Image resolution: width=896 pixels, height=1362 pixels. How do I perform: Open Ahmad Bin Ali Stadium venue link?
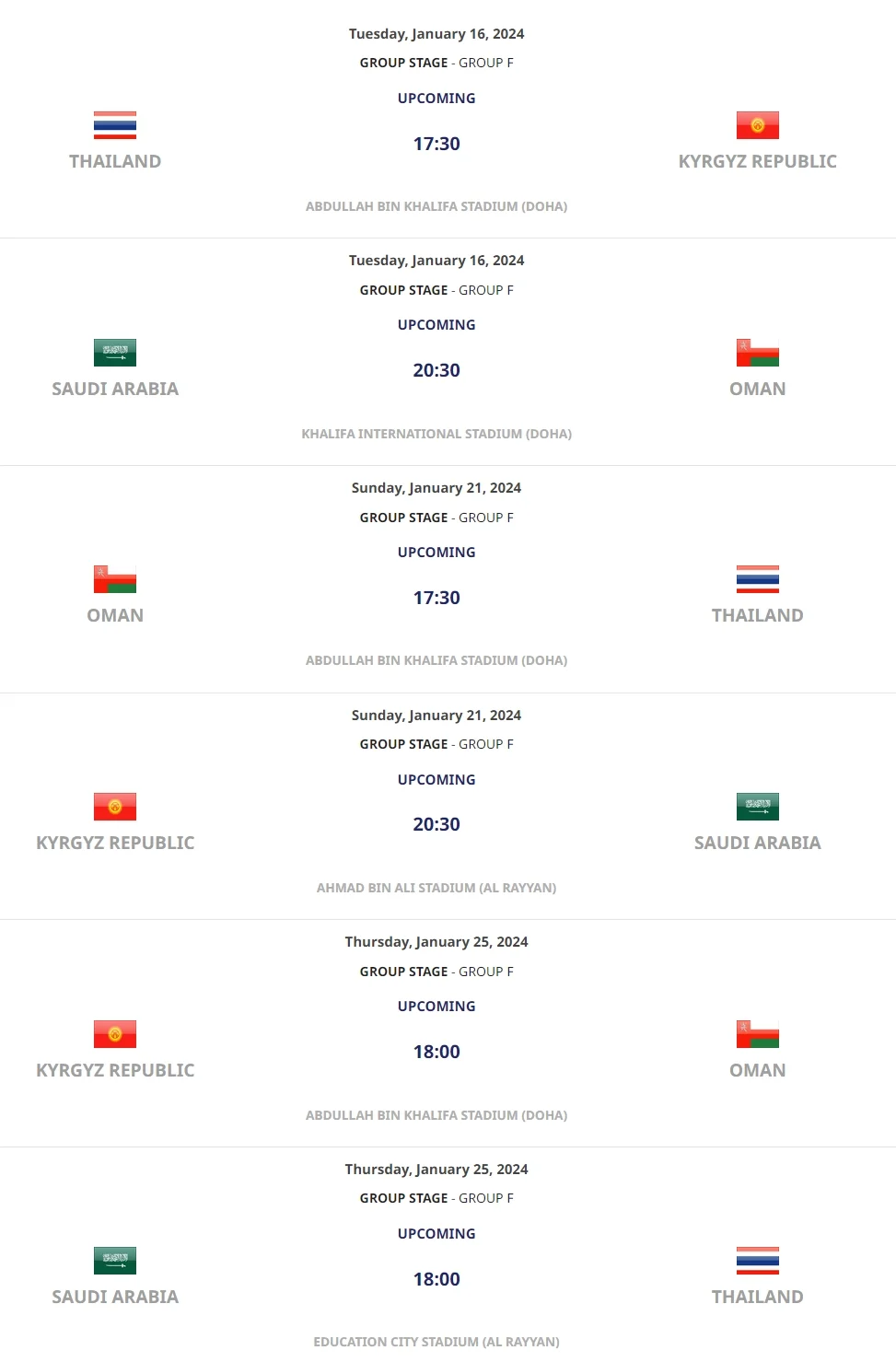(436, 888)
